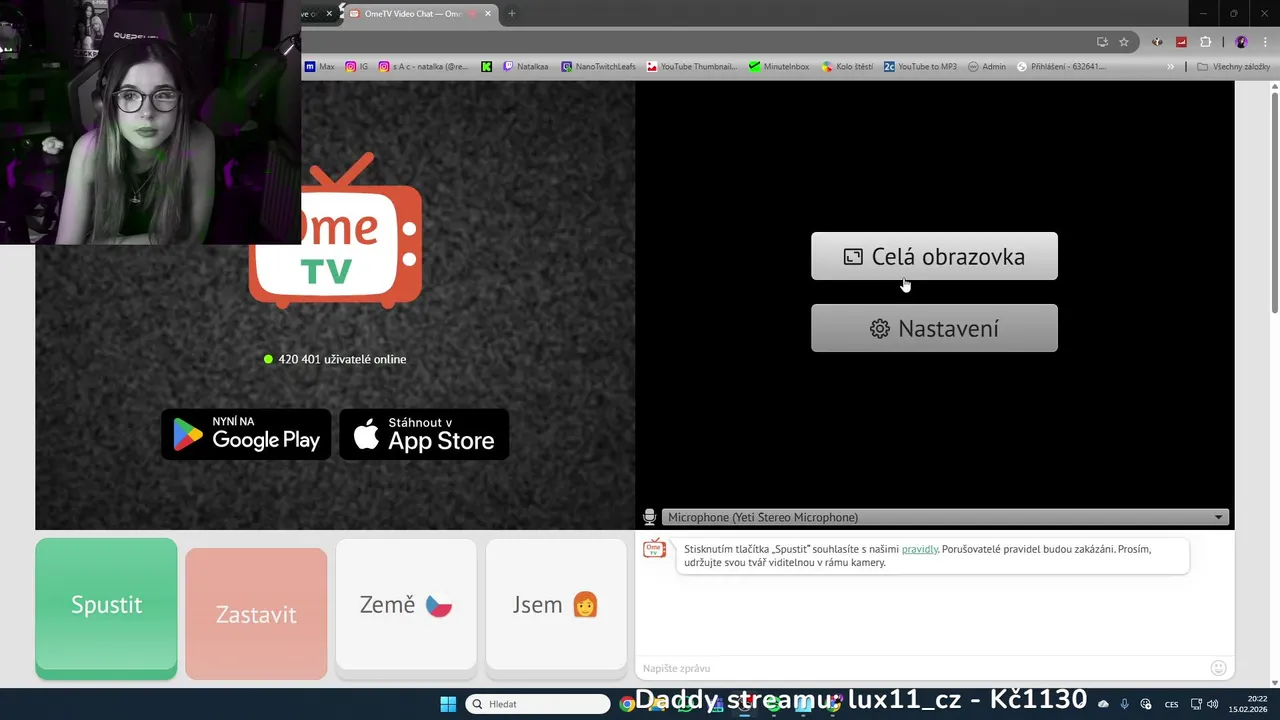The height and width of the screenshot is (720, 1280).
Task: Open the Všechny záložky bookmarks folder
Action: 1233,67
